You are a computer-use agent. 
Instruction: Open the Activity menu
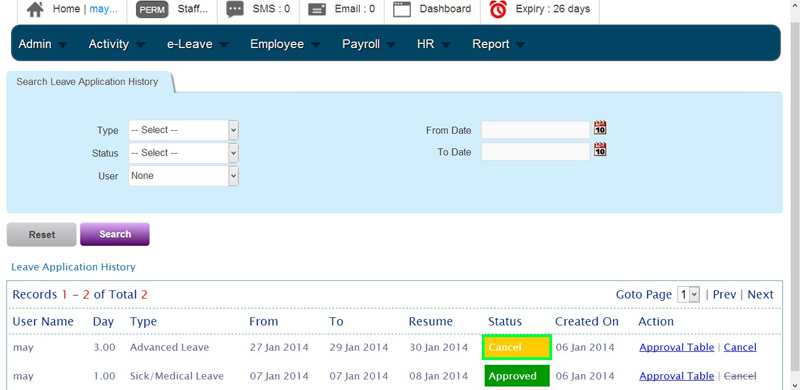[116, 44]
